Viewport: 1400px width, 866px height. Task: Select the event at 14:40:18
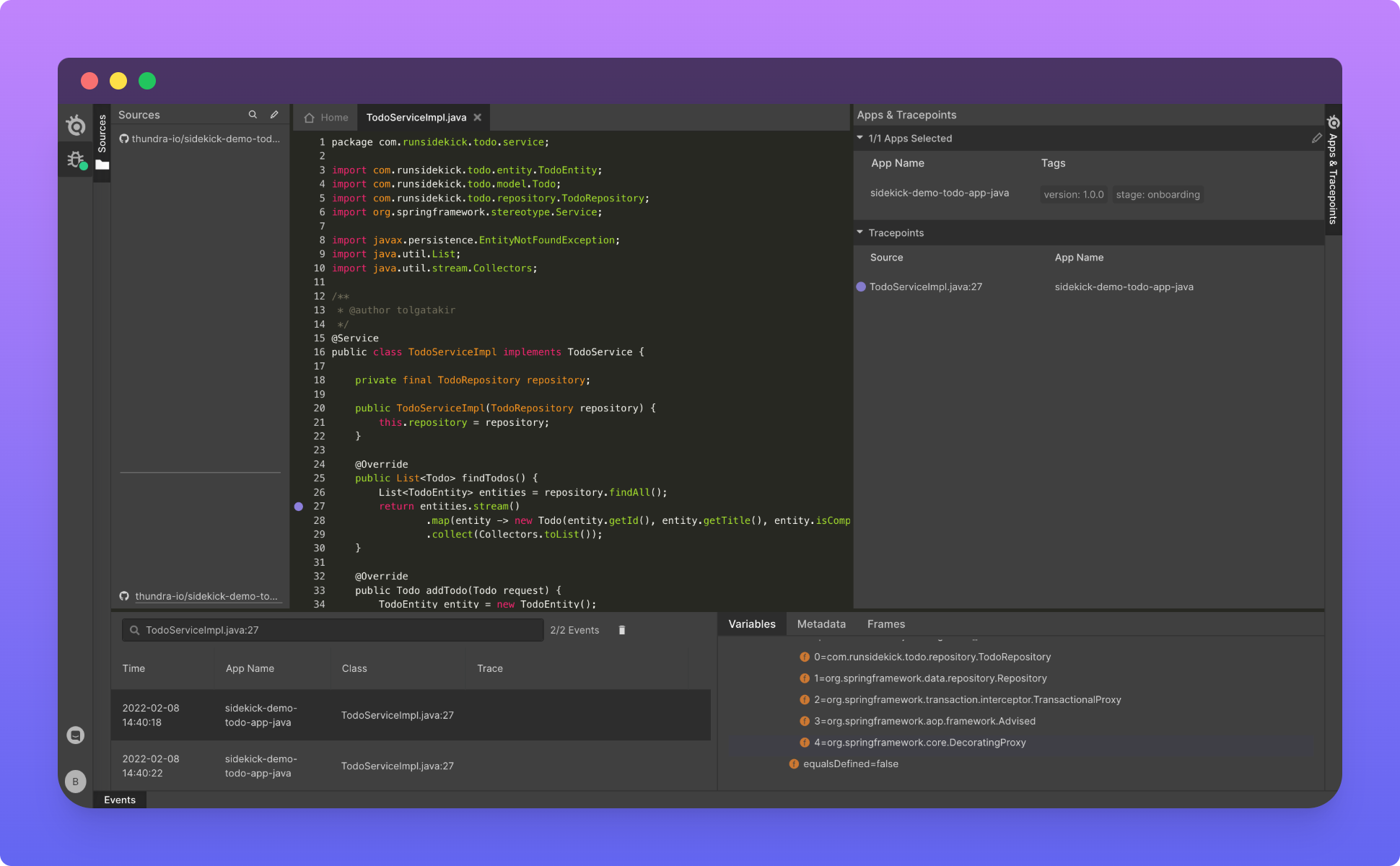[x=411, y=715]
